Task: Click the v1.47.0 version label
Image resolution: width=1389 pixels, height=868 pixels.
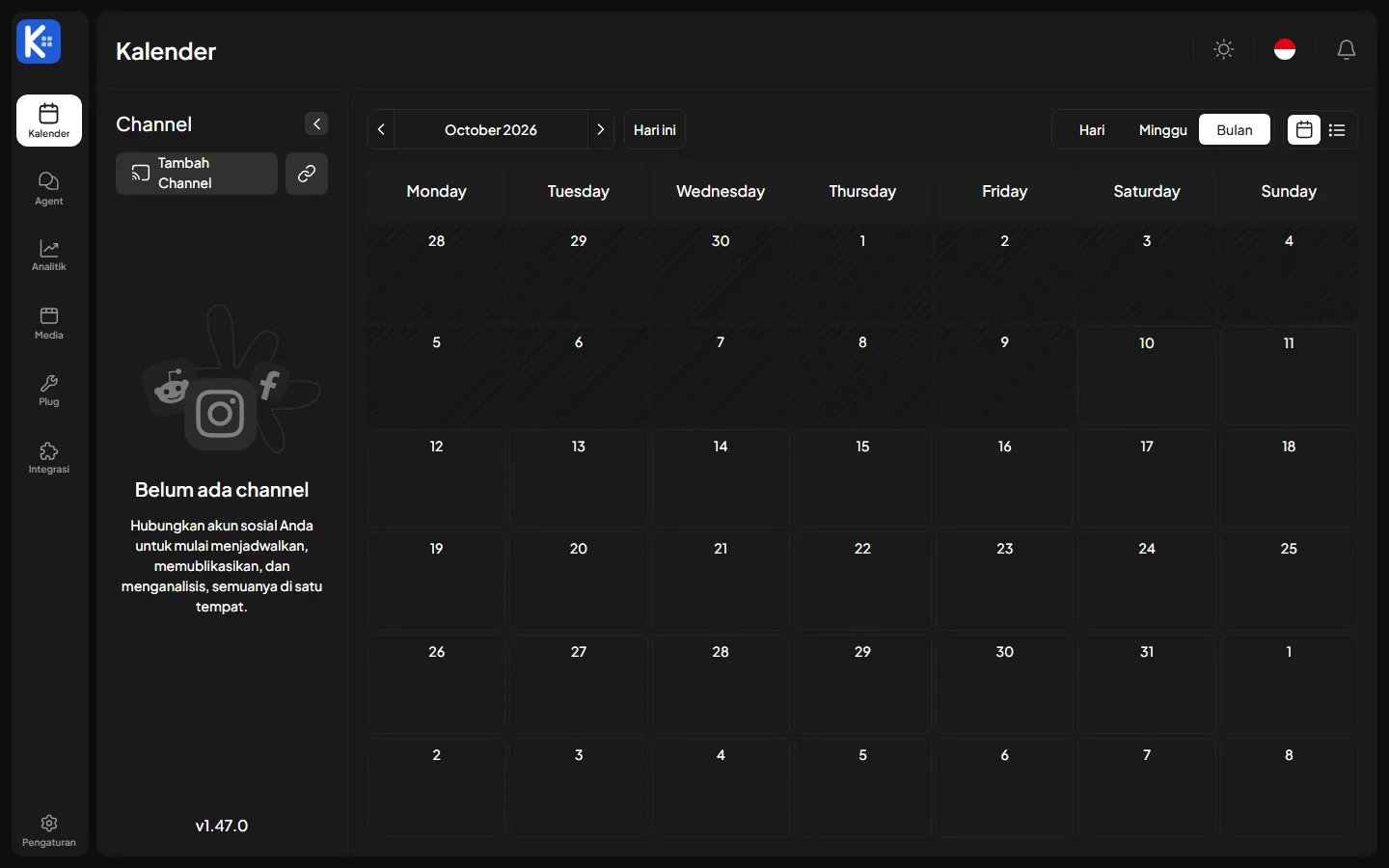Action: (222, 826)
